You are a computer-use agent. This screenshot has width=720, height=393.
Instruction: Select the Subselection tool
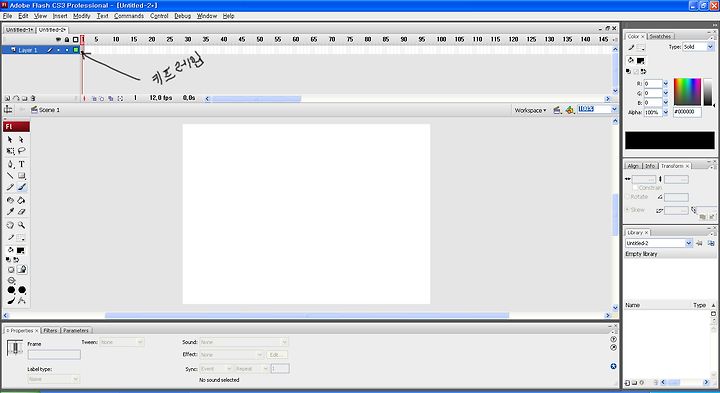(x=21, y=140)
